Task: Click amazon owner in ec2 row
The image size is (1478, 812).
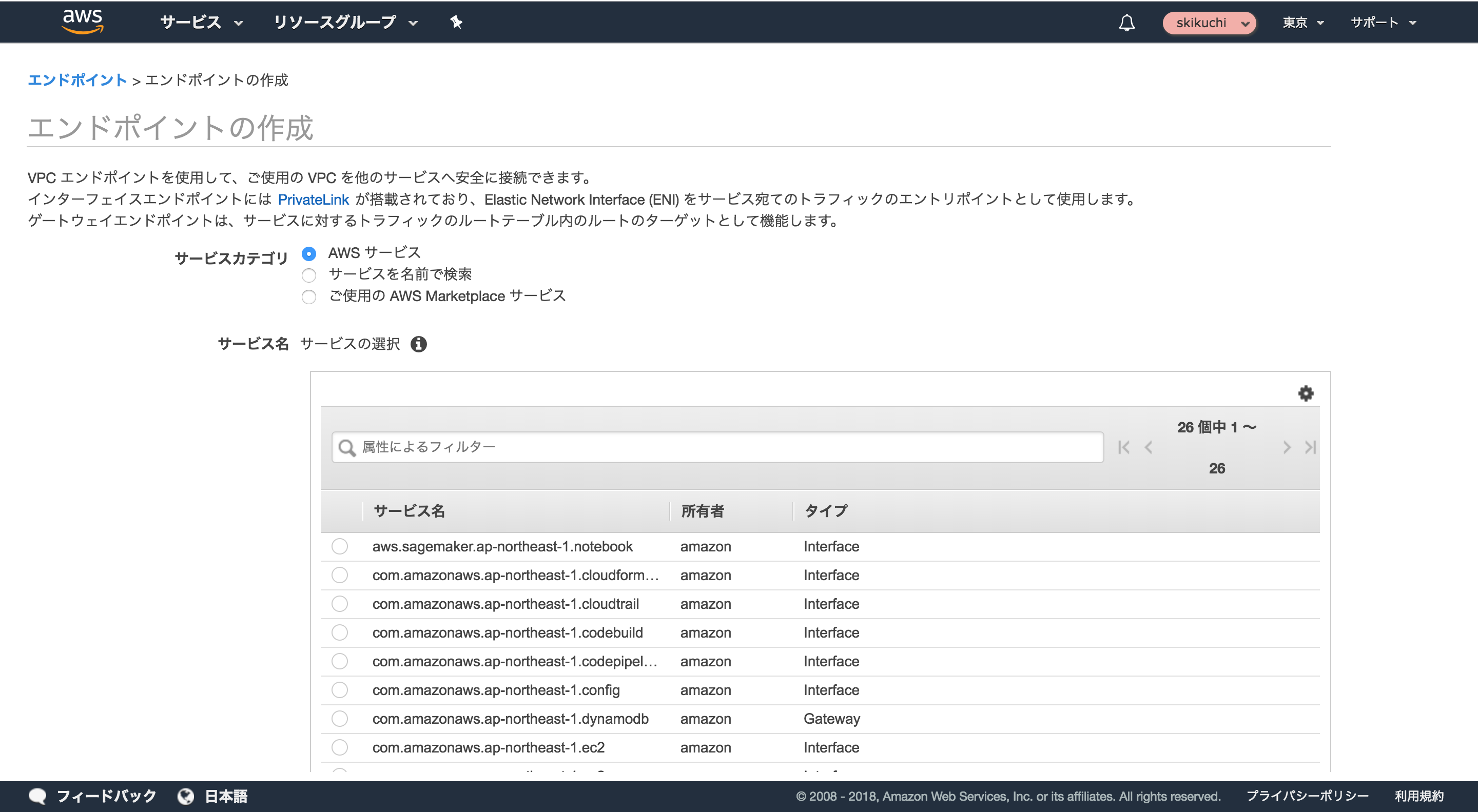Action: 706,748
